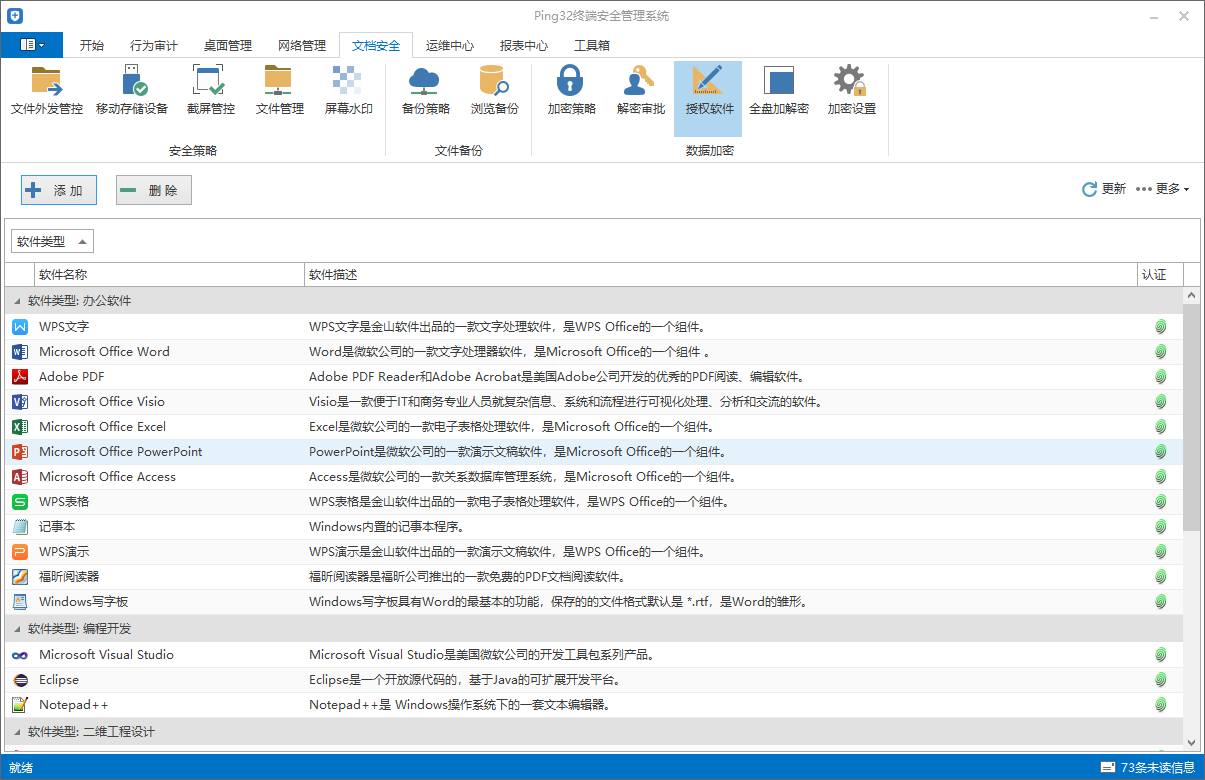Select the Notepad++ row description text
1205x780 pixels.
tap(459, 705)
